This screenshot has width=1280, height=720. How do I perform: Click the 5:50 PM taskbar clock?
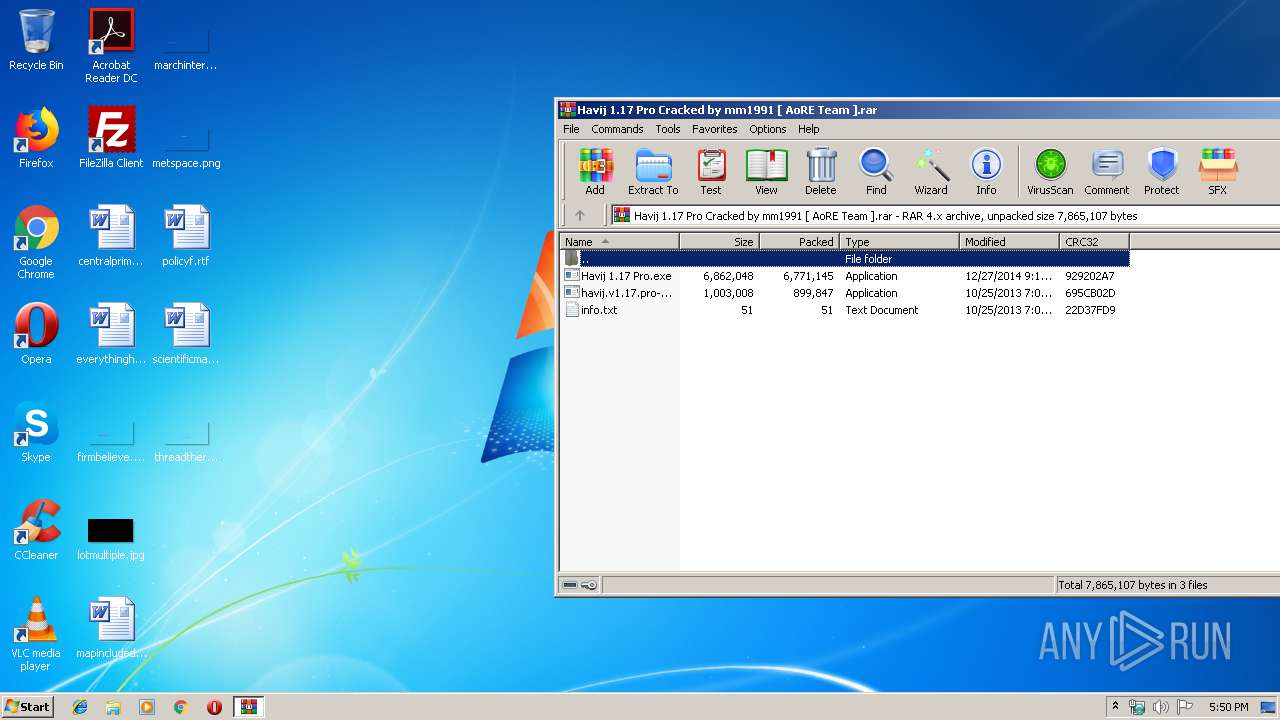(1229, 707)
